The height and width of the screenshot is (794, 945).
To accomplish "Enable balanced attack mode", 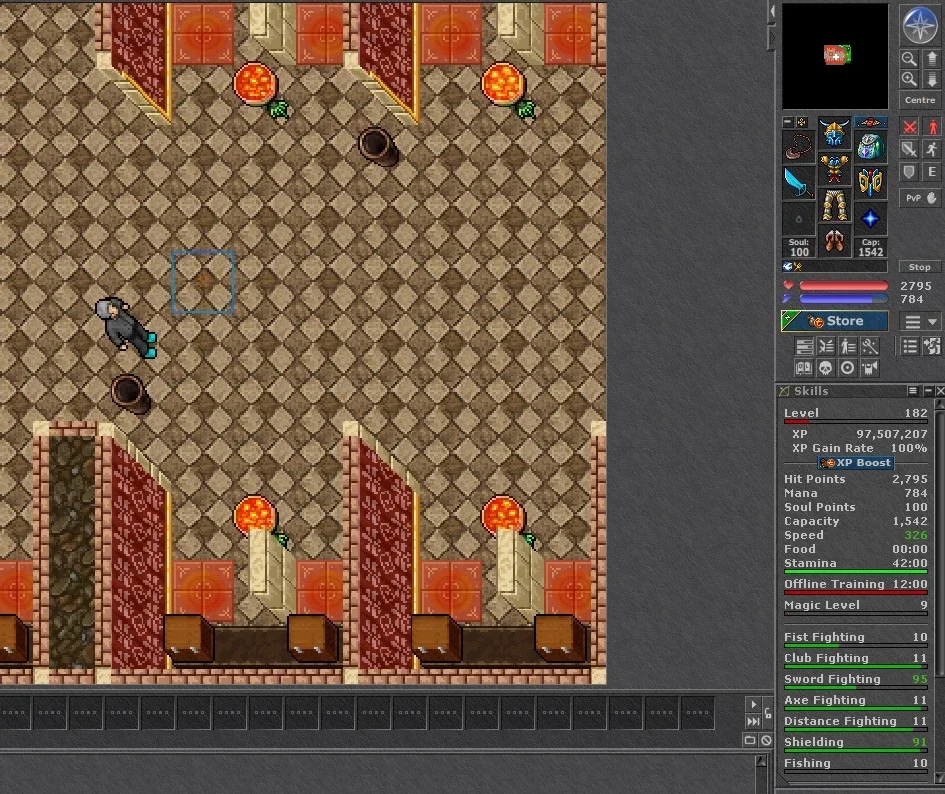I will (909, 150).
